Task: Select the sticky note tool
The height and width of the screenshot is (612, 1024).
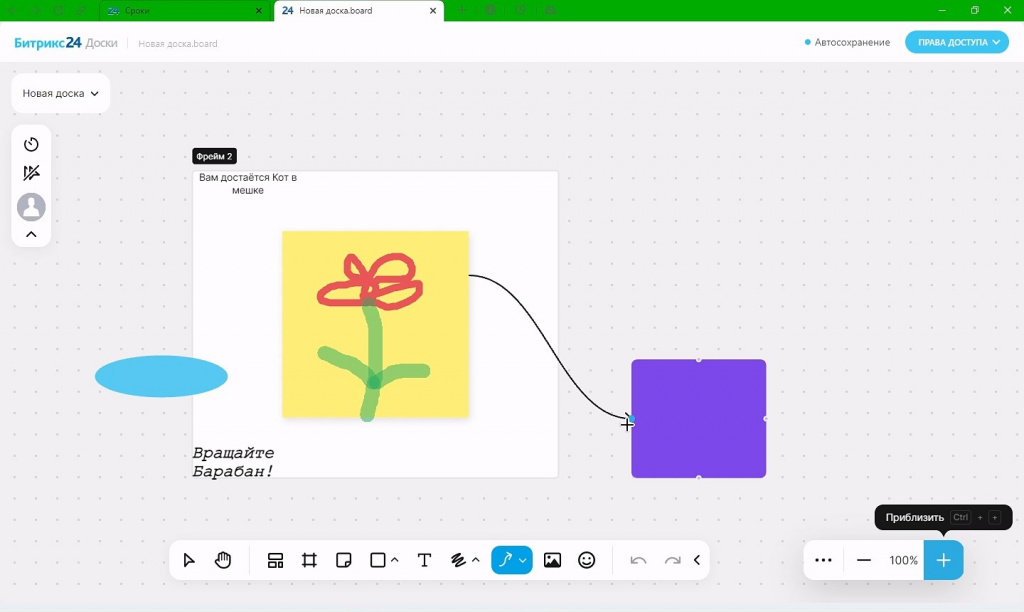Action: (344, 560)
